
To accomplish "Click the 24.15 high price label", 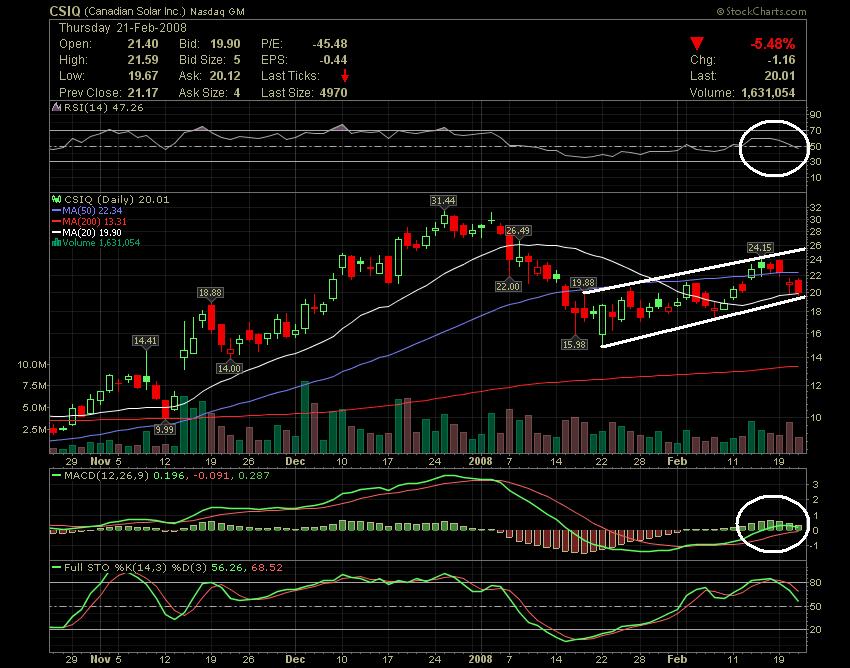I will pyautogui.click(x=760, y=248).
